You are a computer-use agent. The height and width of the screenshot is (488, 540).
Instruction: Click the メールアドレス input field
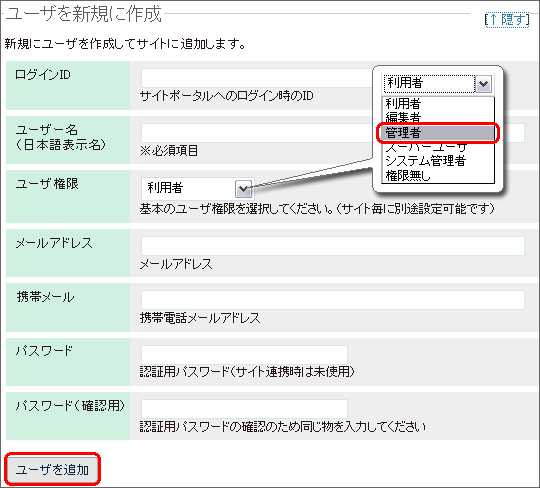(333, 246)
